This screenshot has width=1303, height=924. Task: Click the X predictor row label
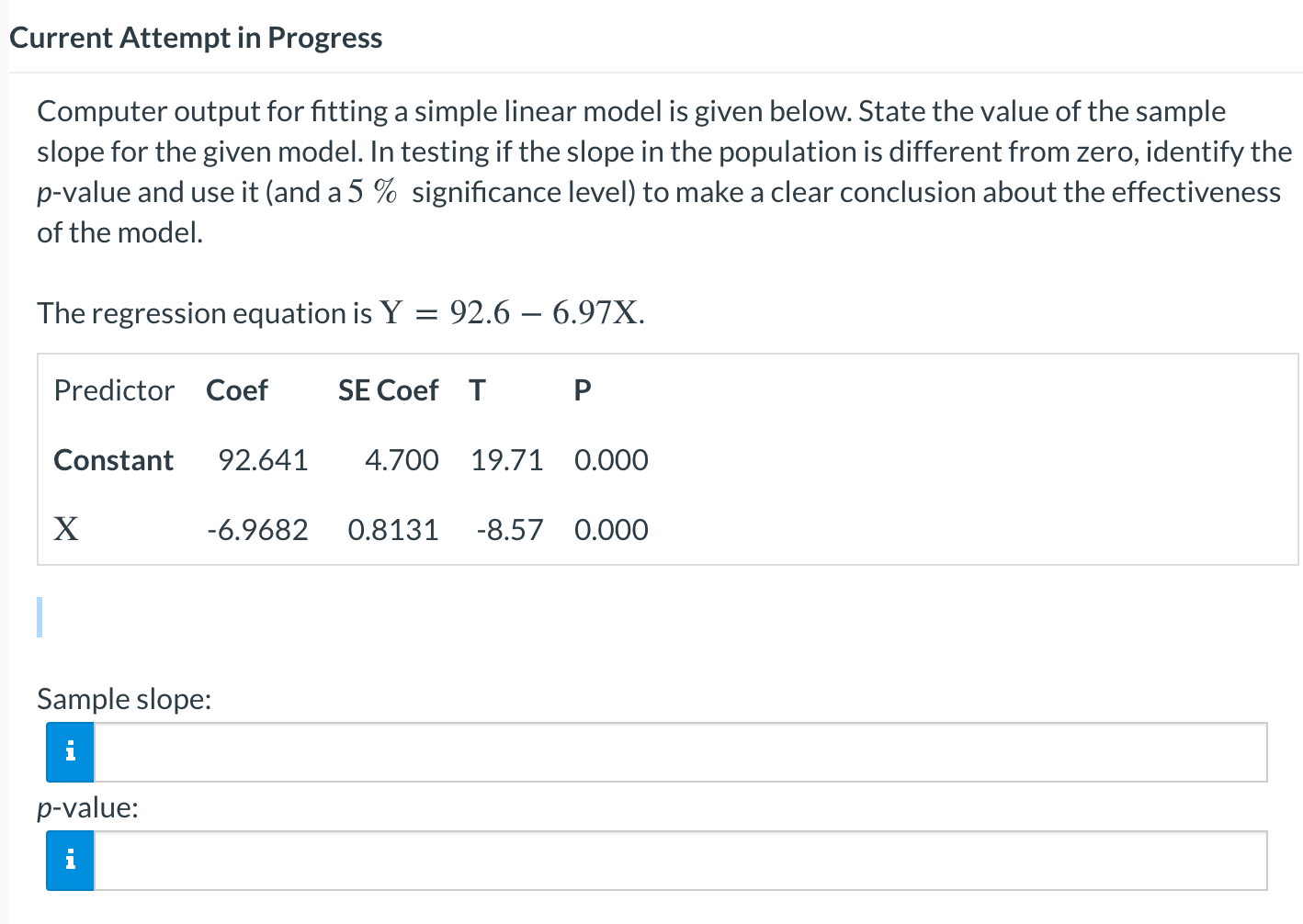pyautogui.click(x=65, y=529)
